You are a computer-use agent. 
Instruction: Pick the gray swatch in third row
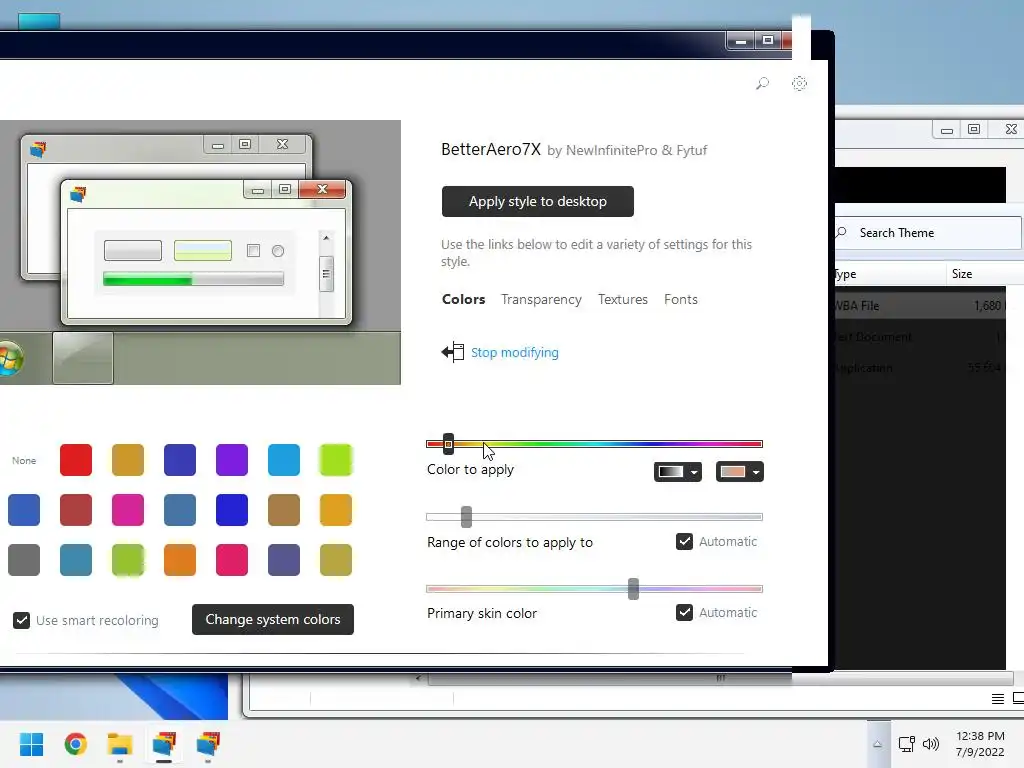(24, 560)
